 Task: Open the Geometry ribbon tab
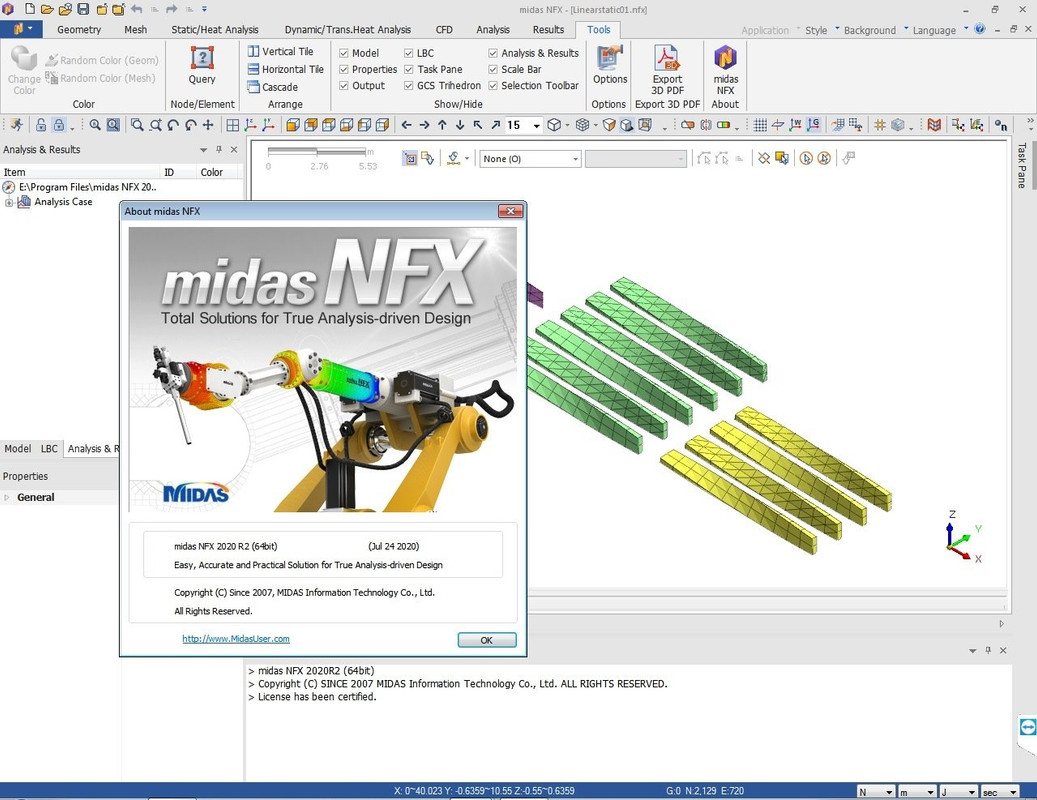pos(79,30)
